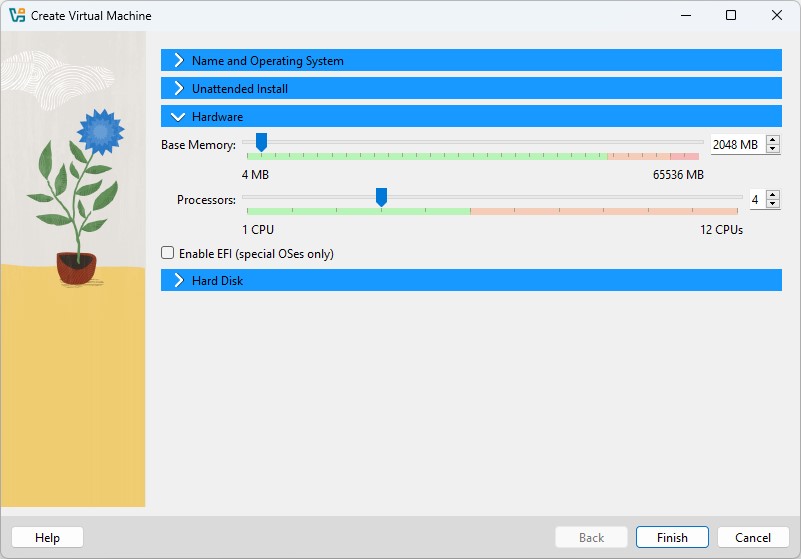Click the Base Memory label
Screen dimensions: 801x559
pos(198,145)
